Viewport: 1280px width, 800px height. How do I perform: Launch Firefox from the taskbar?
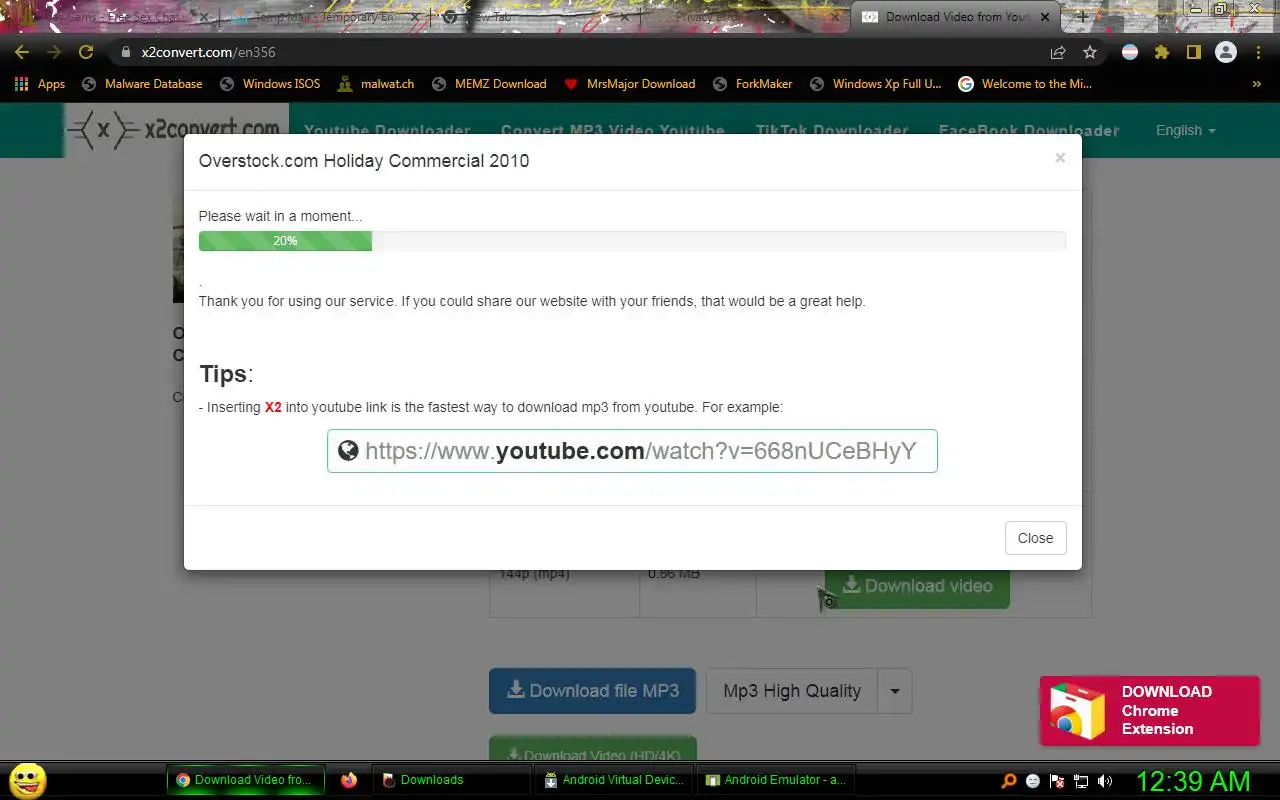pos(349,780)
